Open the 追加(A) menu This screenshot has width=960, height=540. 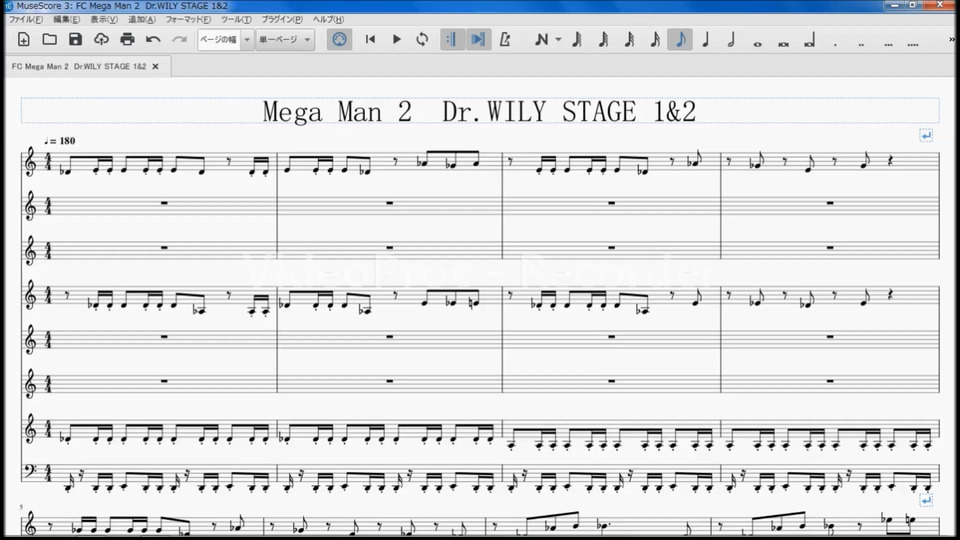click(x=141, y=20)
